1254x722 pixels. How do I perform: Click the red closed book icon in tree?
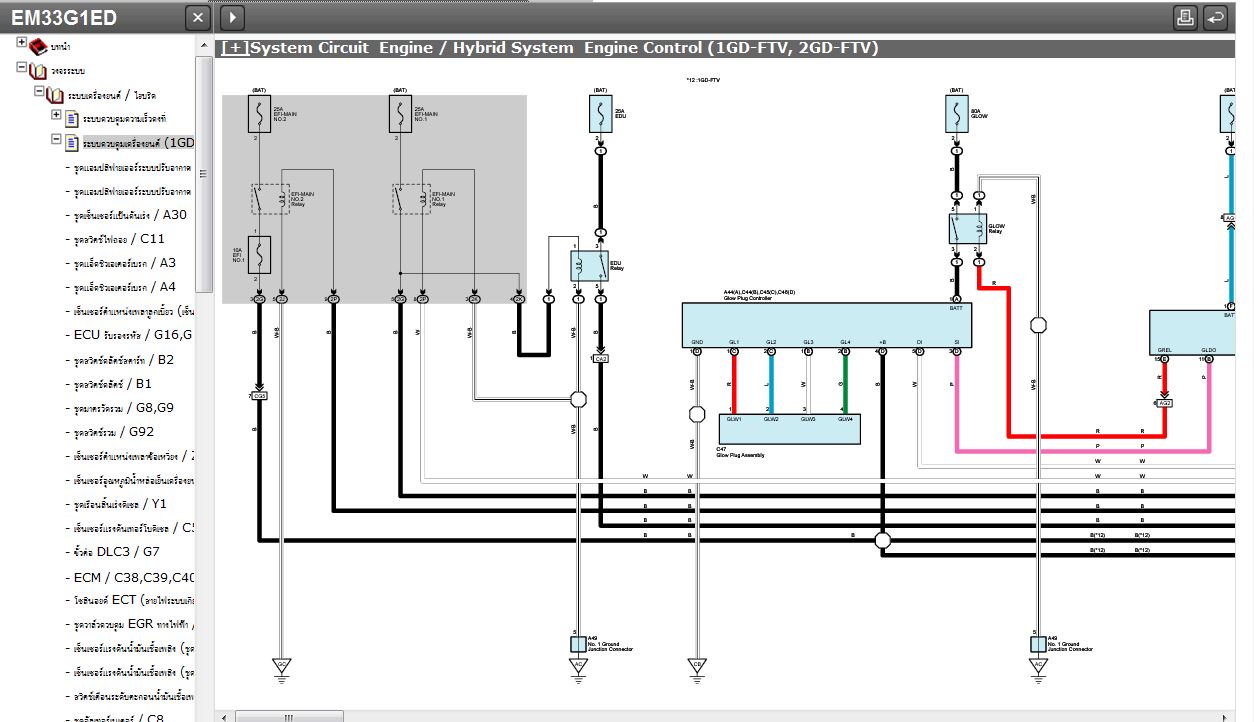point(38,46)
